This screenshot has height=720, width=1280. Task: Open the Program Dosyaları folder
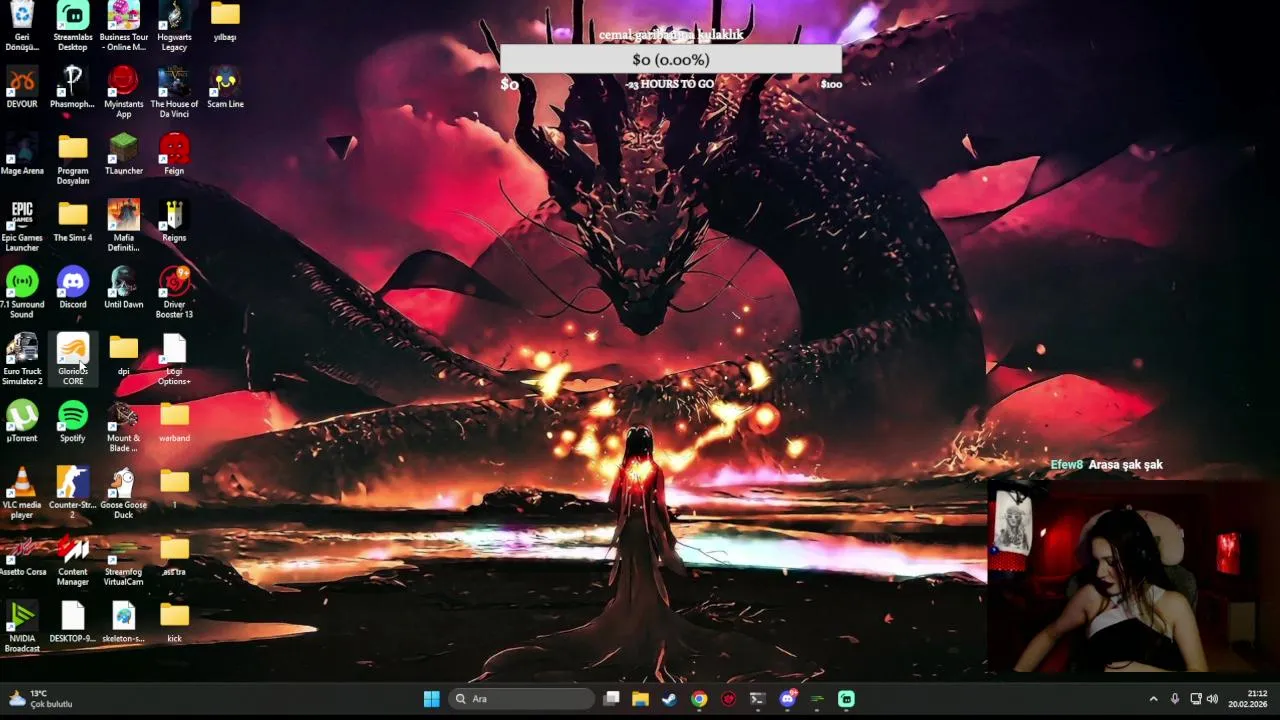(x=73, y=159)
